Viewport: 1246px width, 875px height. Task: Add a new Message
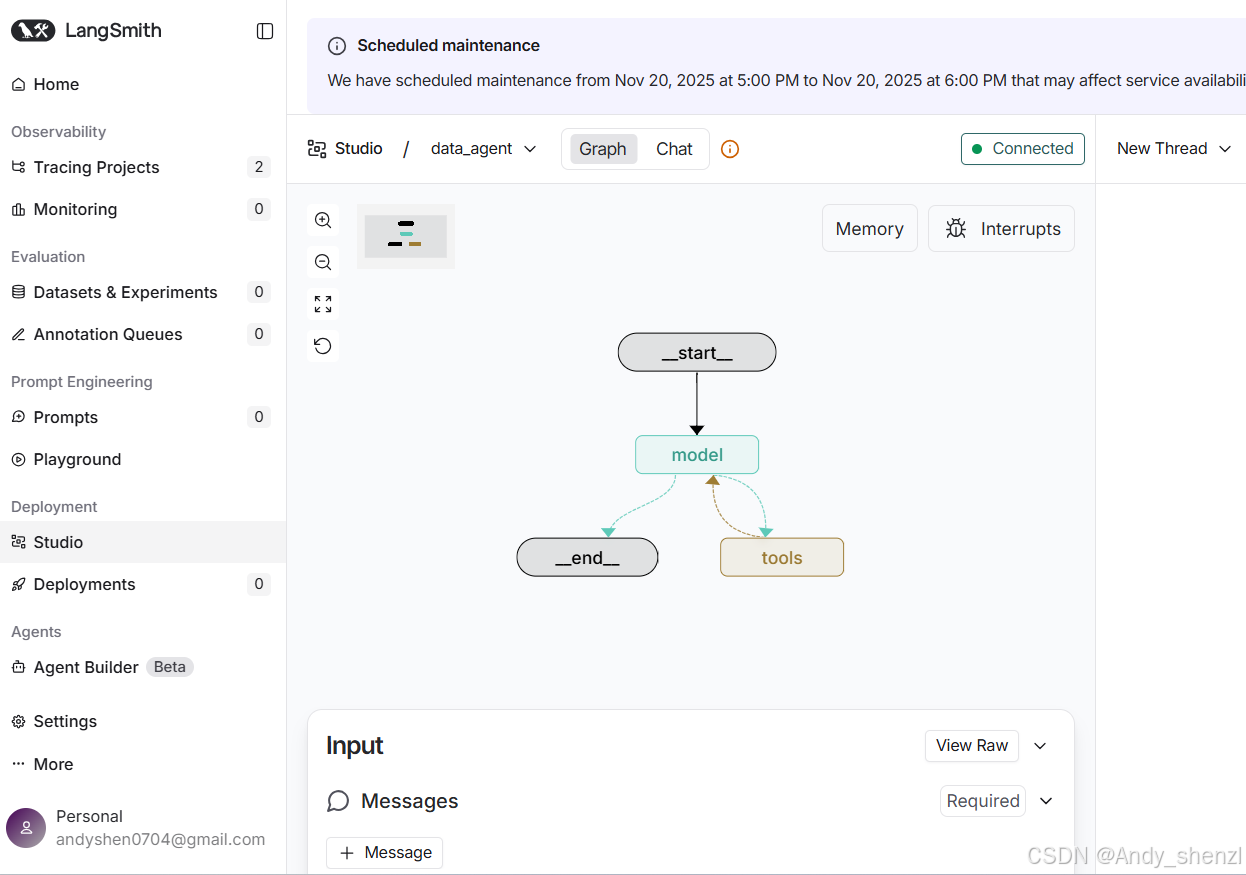pos(385,853)
